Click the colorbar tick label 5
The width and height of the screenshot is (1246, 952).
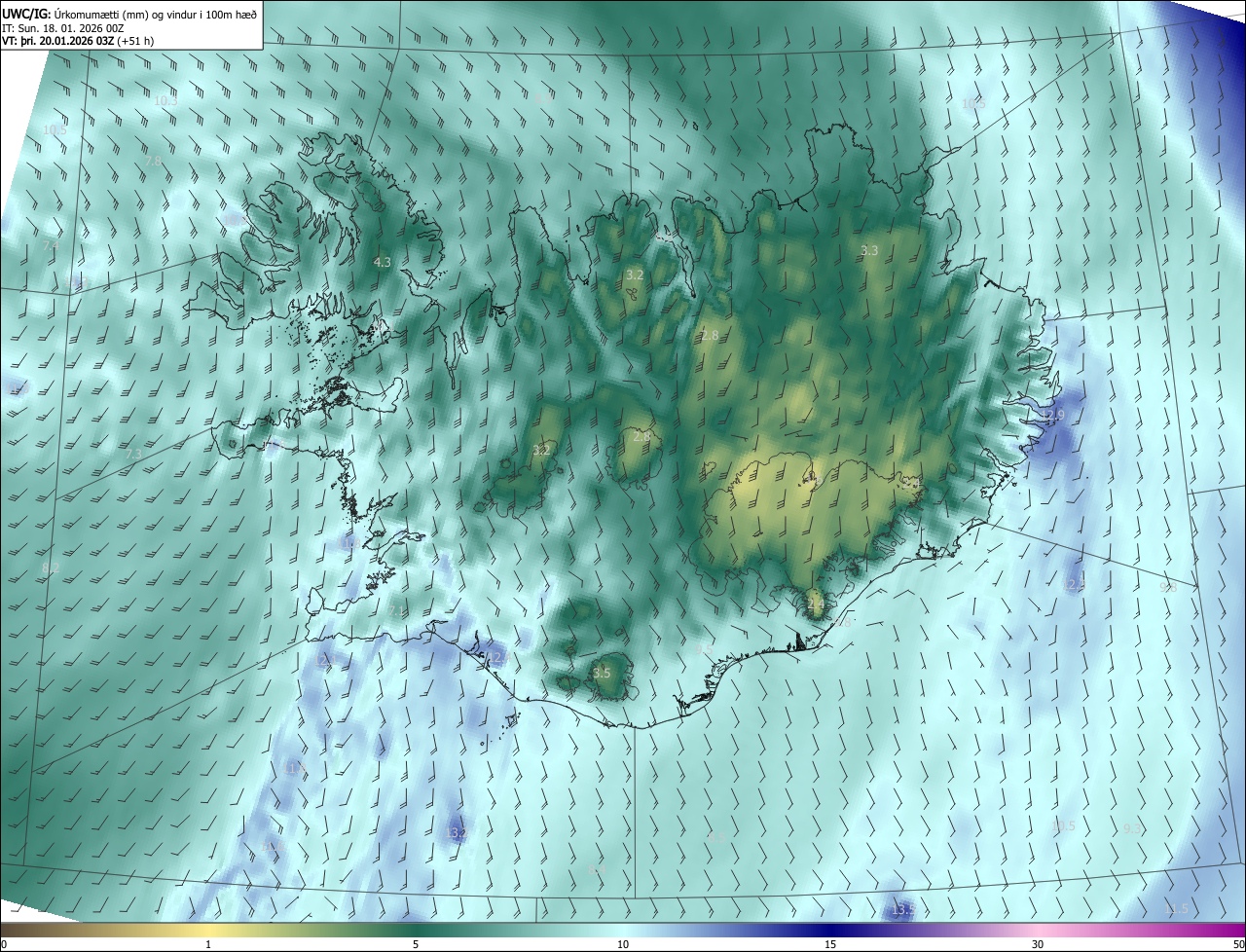[416, 944]
